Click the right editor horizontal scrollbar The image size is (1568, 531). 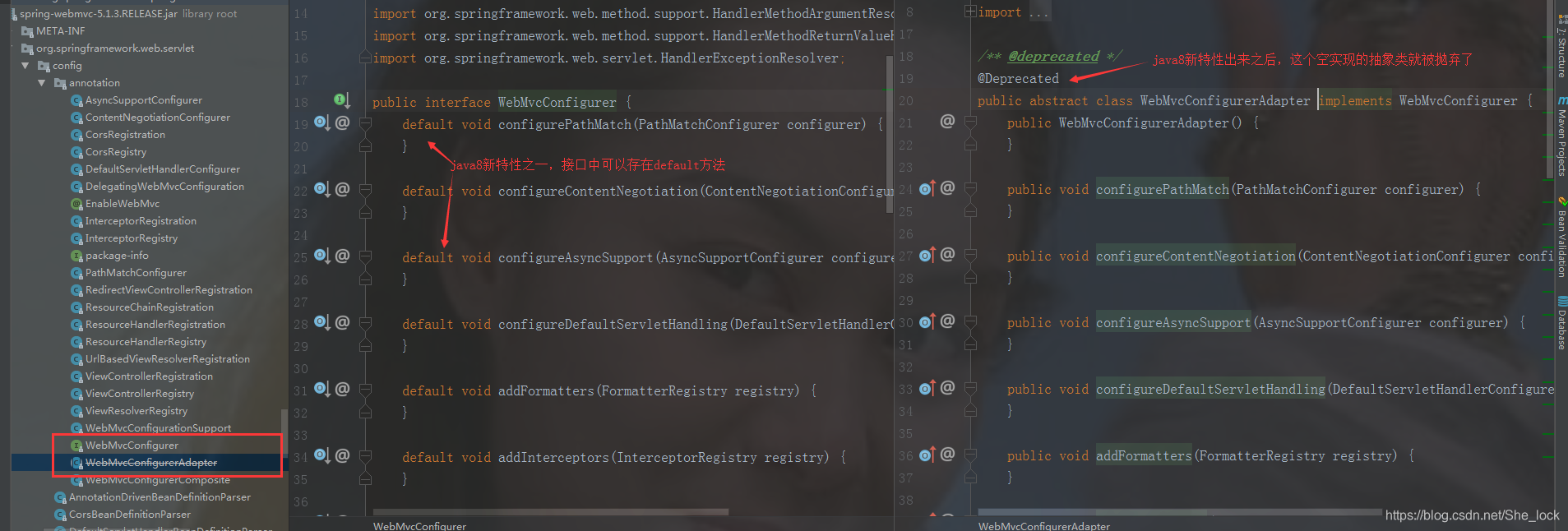[1180, 511]
